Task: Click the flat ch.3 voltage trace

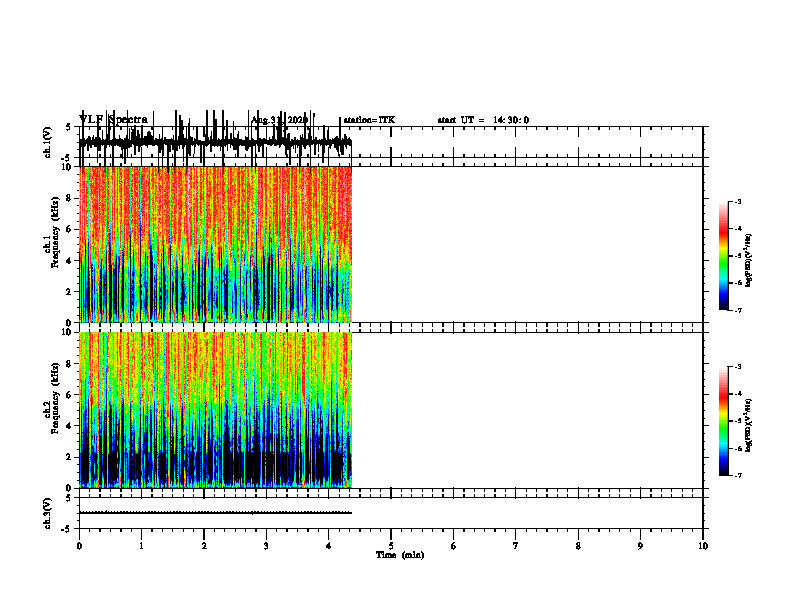Action: pos(215,513)
